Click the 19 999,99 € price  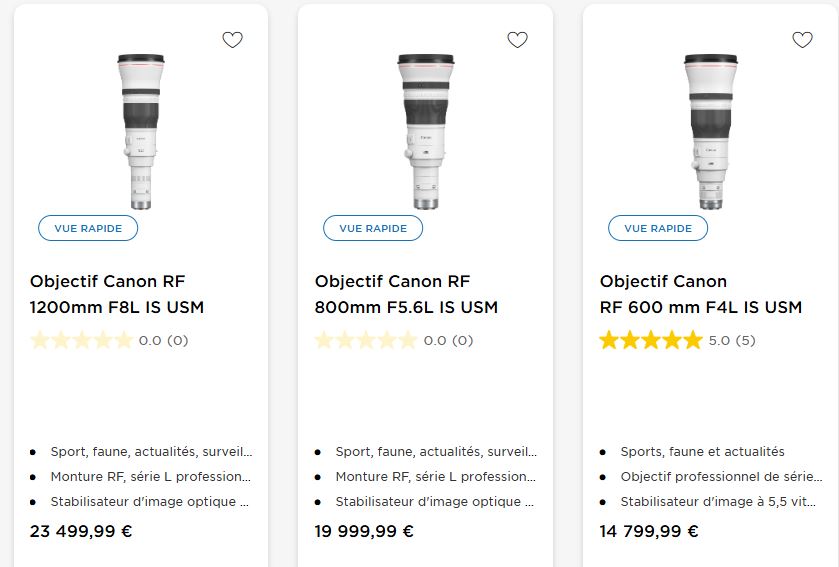[x=365, y=531]
